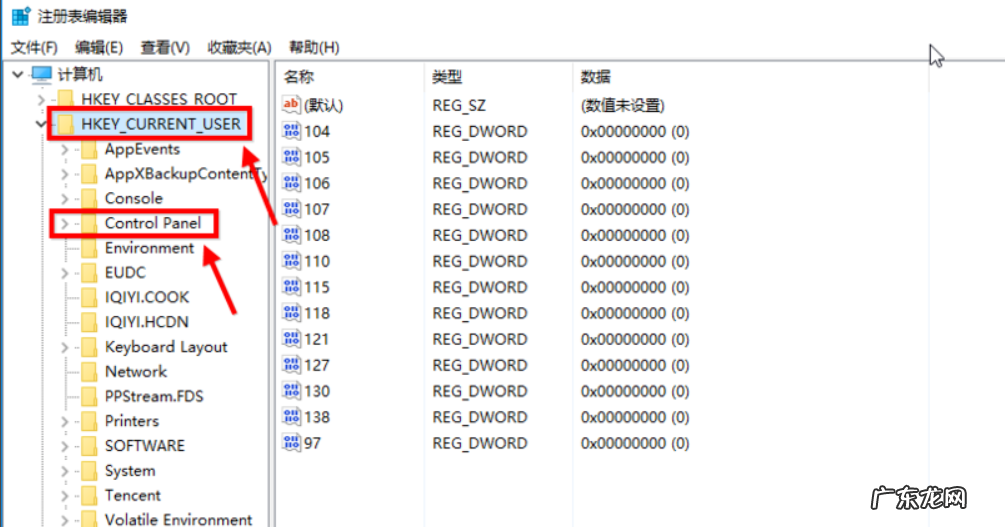The width and height of the screenshot is (1005, 527).
Task: Expand the System key chevron
Action: click(65, 471)
